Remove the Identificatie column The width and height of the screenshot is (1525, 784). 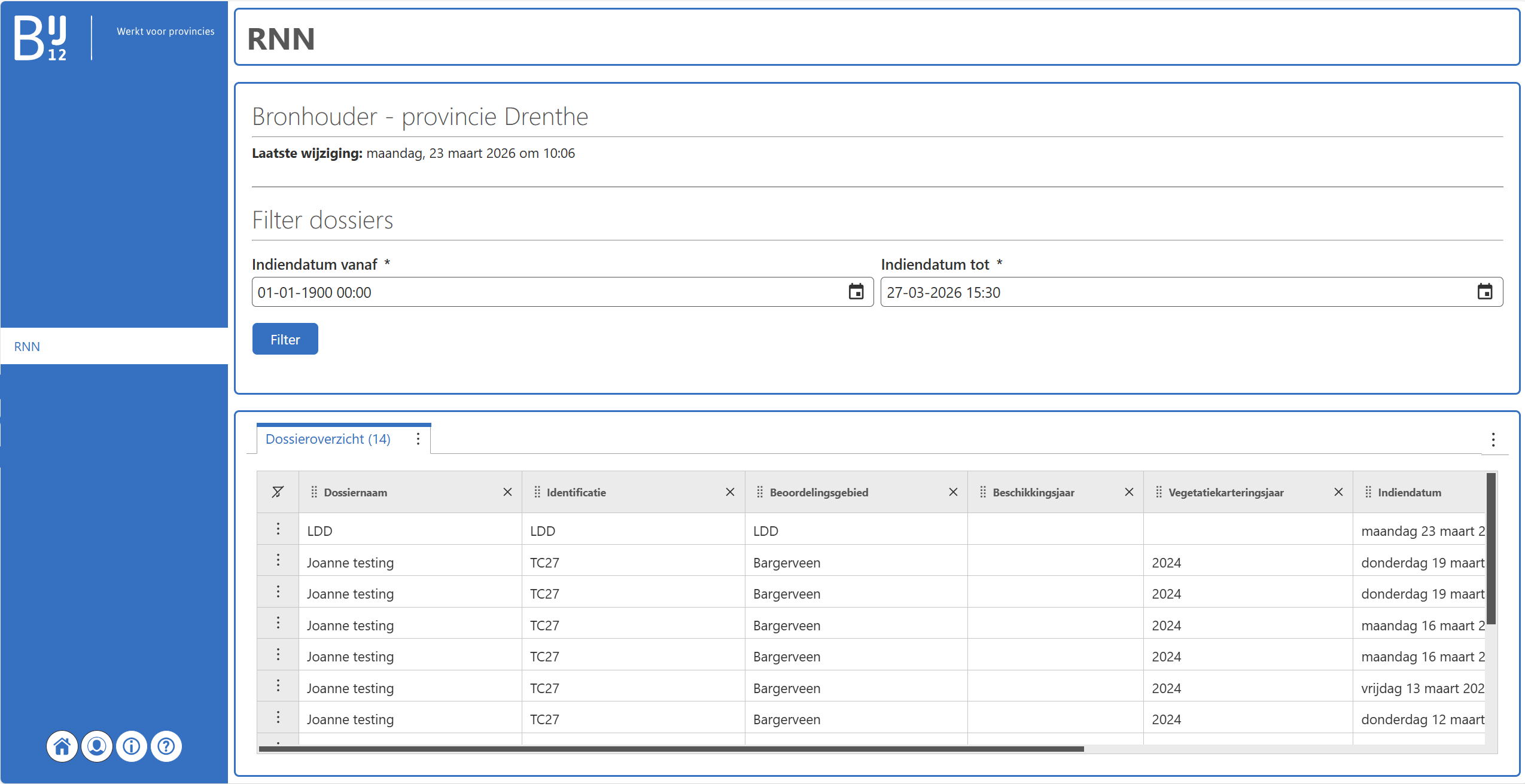coord(730,492)
